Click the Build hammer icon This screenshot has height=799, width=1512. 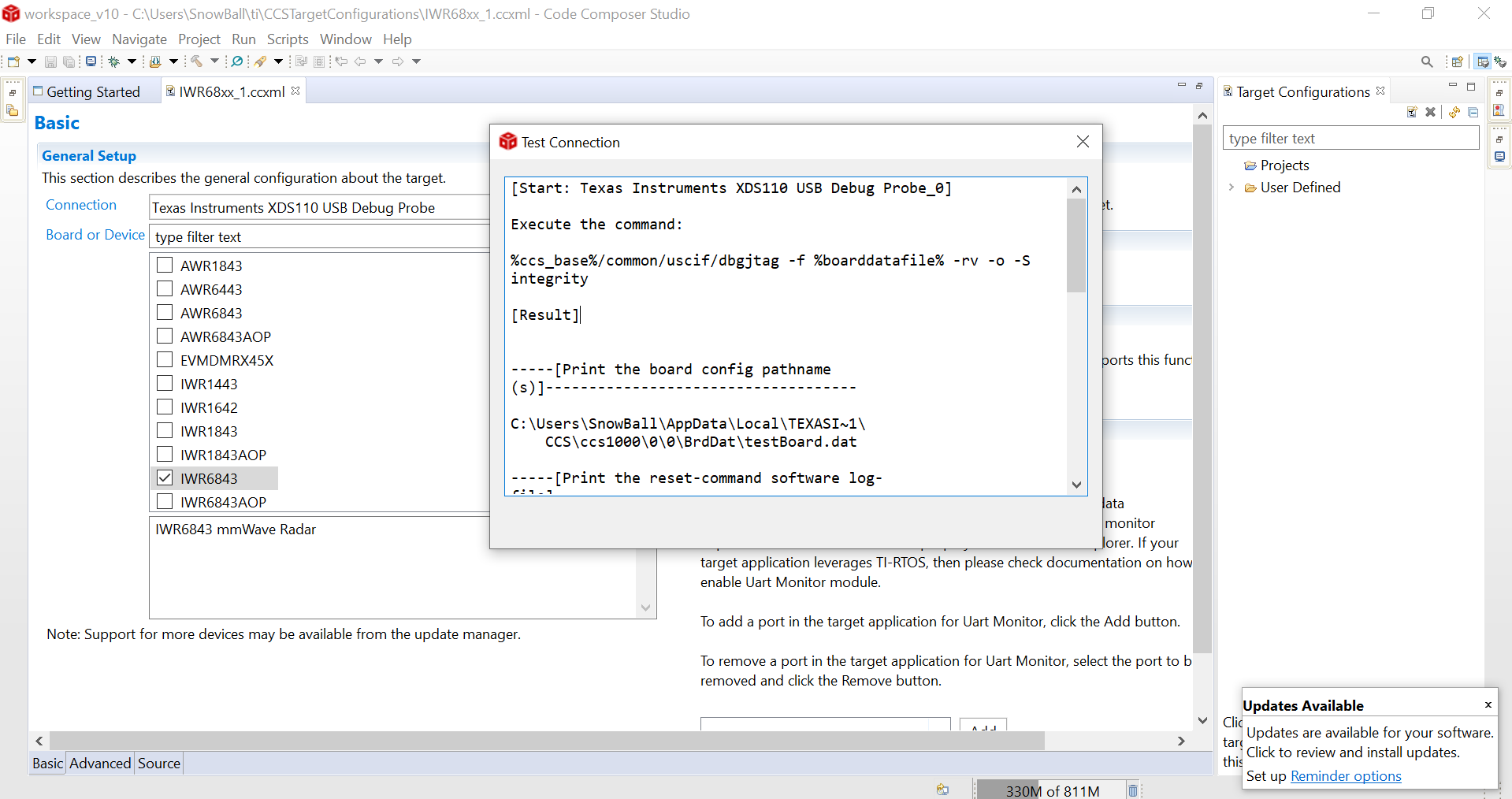pyautogui.click(x=197, y=61)
